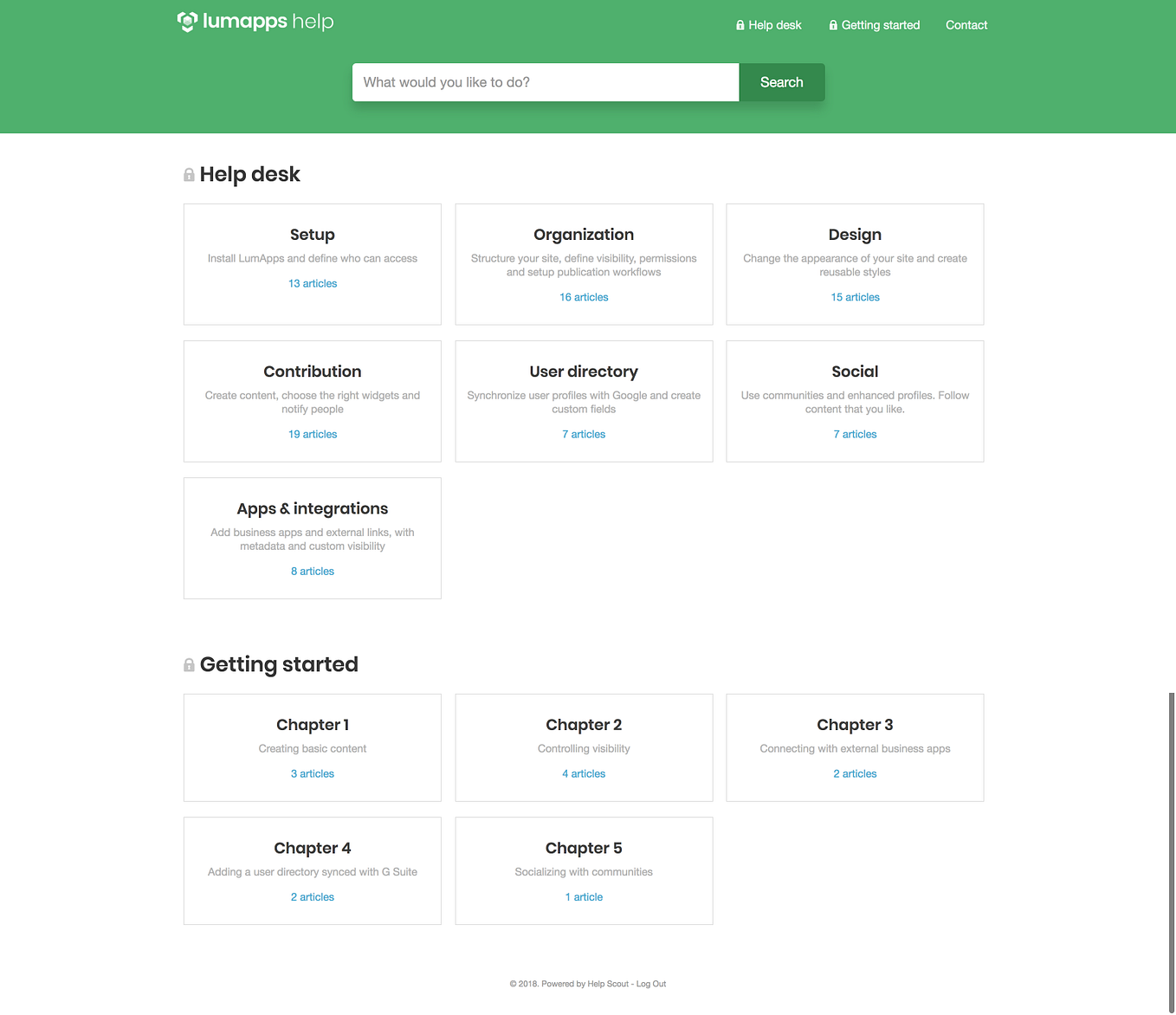Click the lock icon beside the Help desk heading

[189, 175]
